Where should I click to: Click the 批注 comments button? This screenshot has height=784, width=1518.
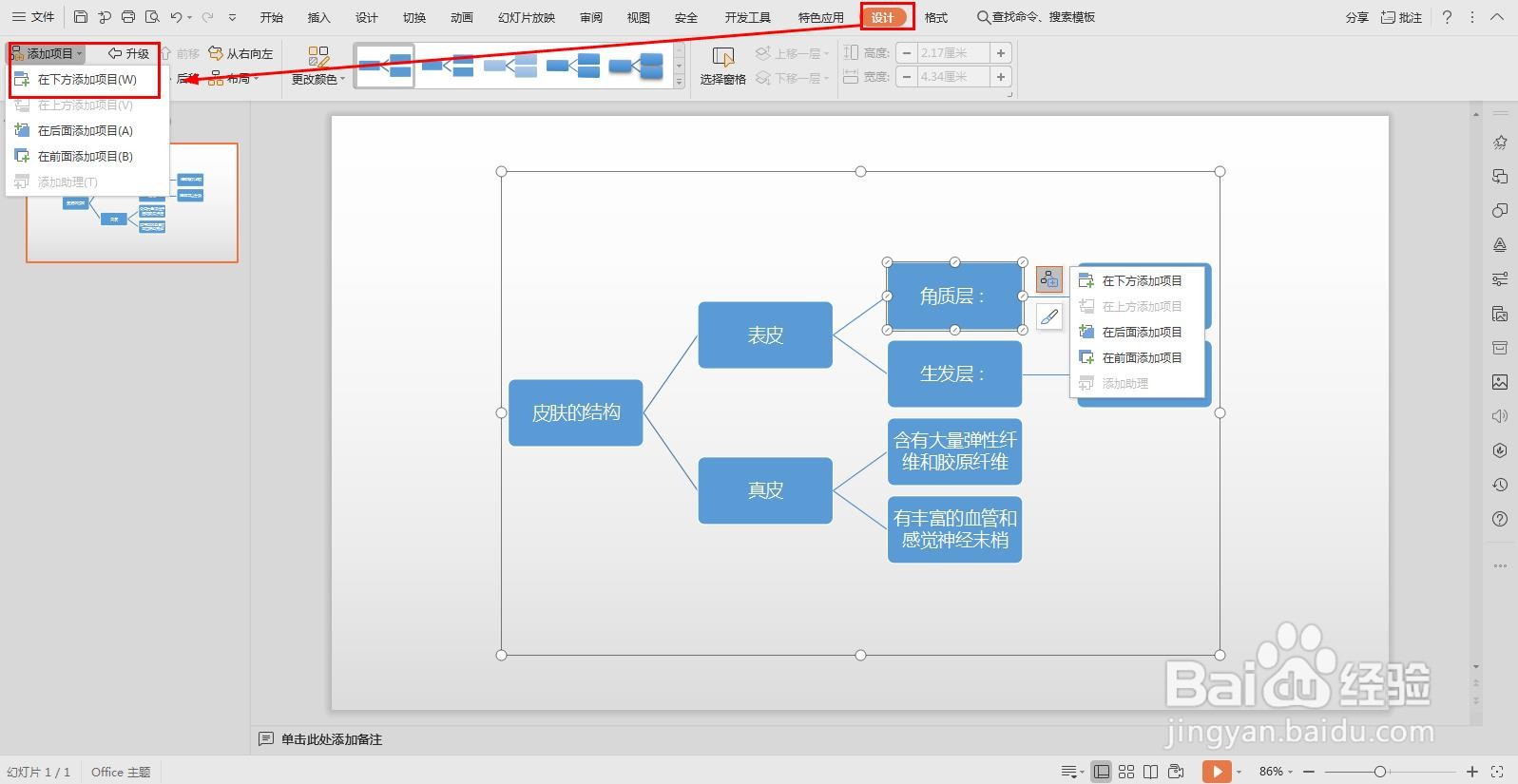[x=1402, y=17]
